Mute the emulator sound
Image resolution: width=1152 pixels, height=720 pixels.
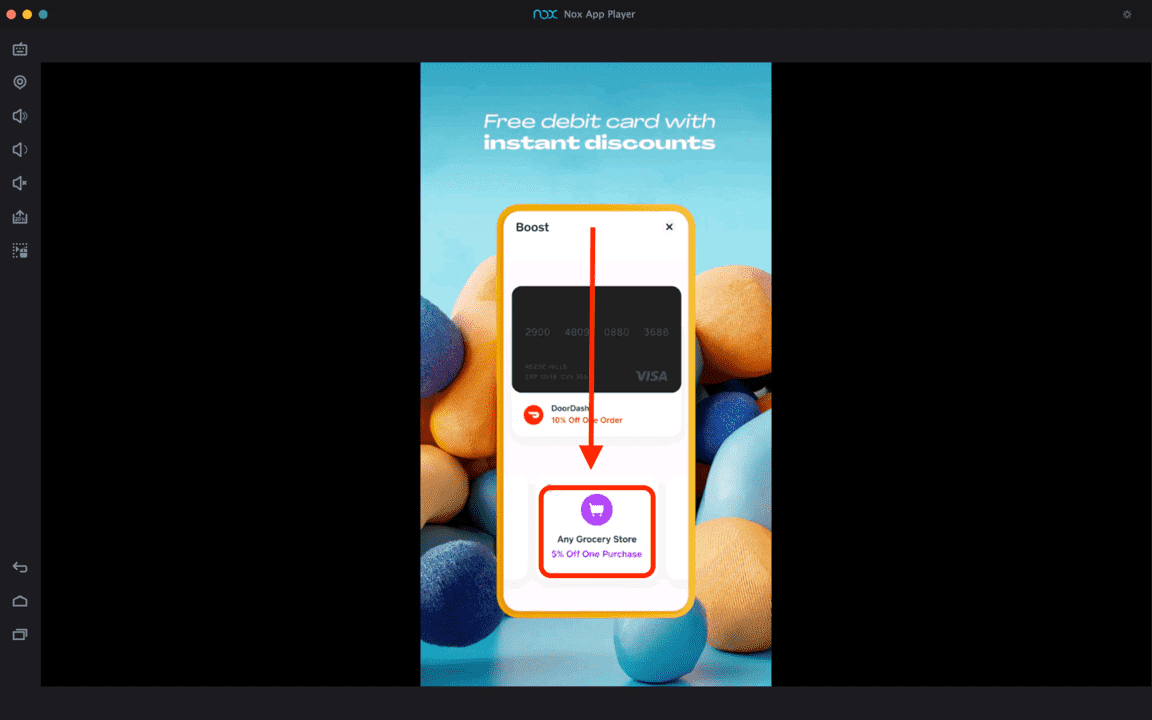click(20, 183)
